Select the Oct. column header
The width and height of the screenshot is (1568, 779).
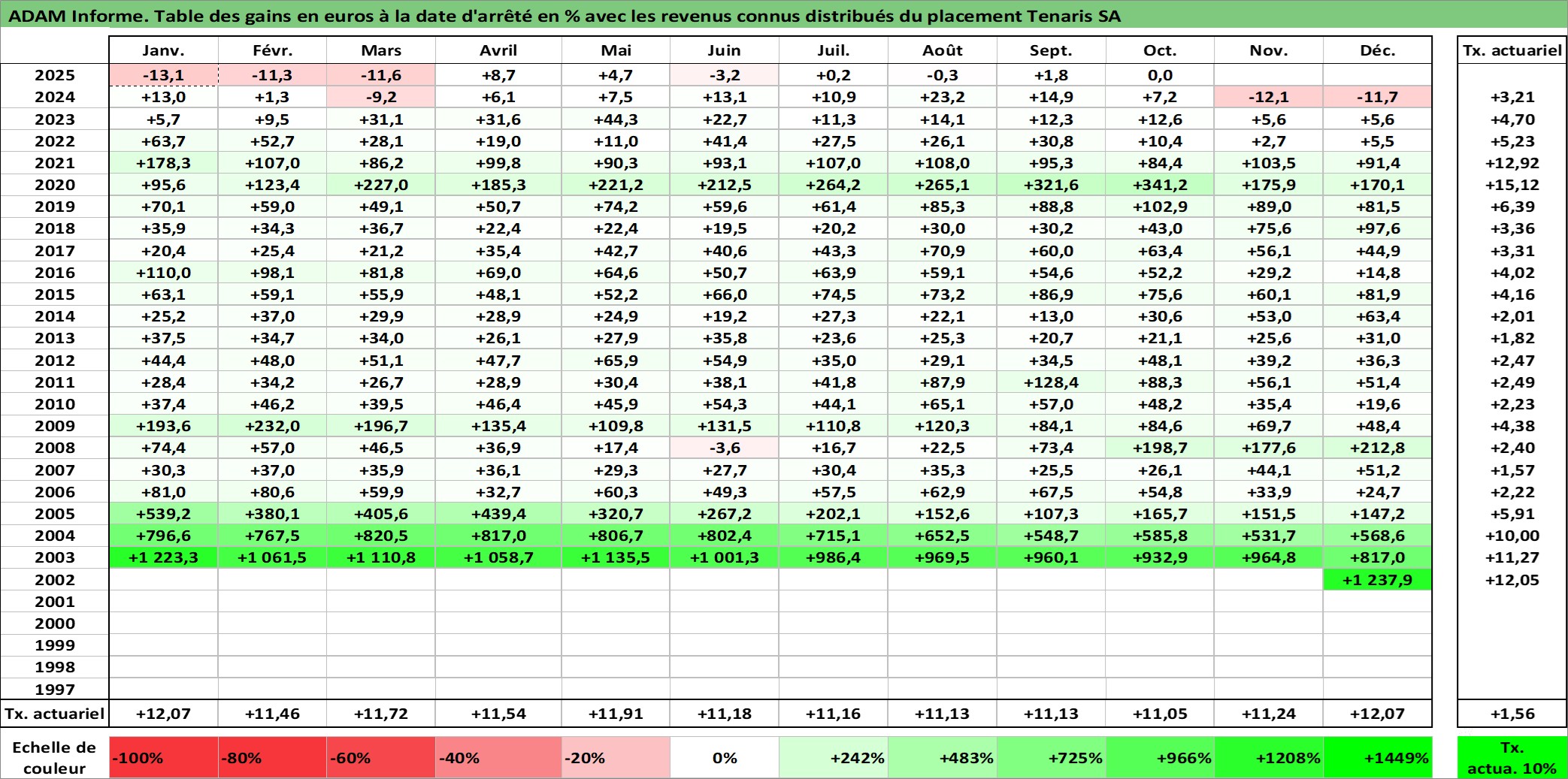pos(1160,50)
